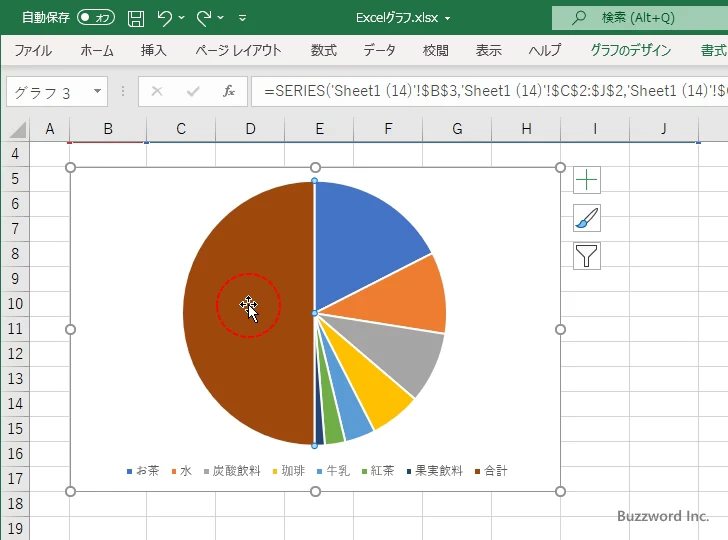Open the Undo history dropdown arrow
The height and width of the screenshot is (540, 728).
tap(182, 18)
